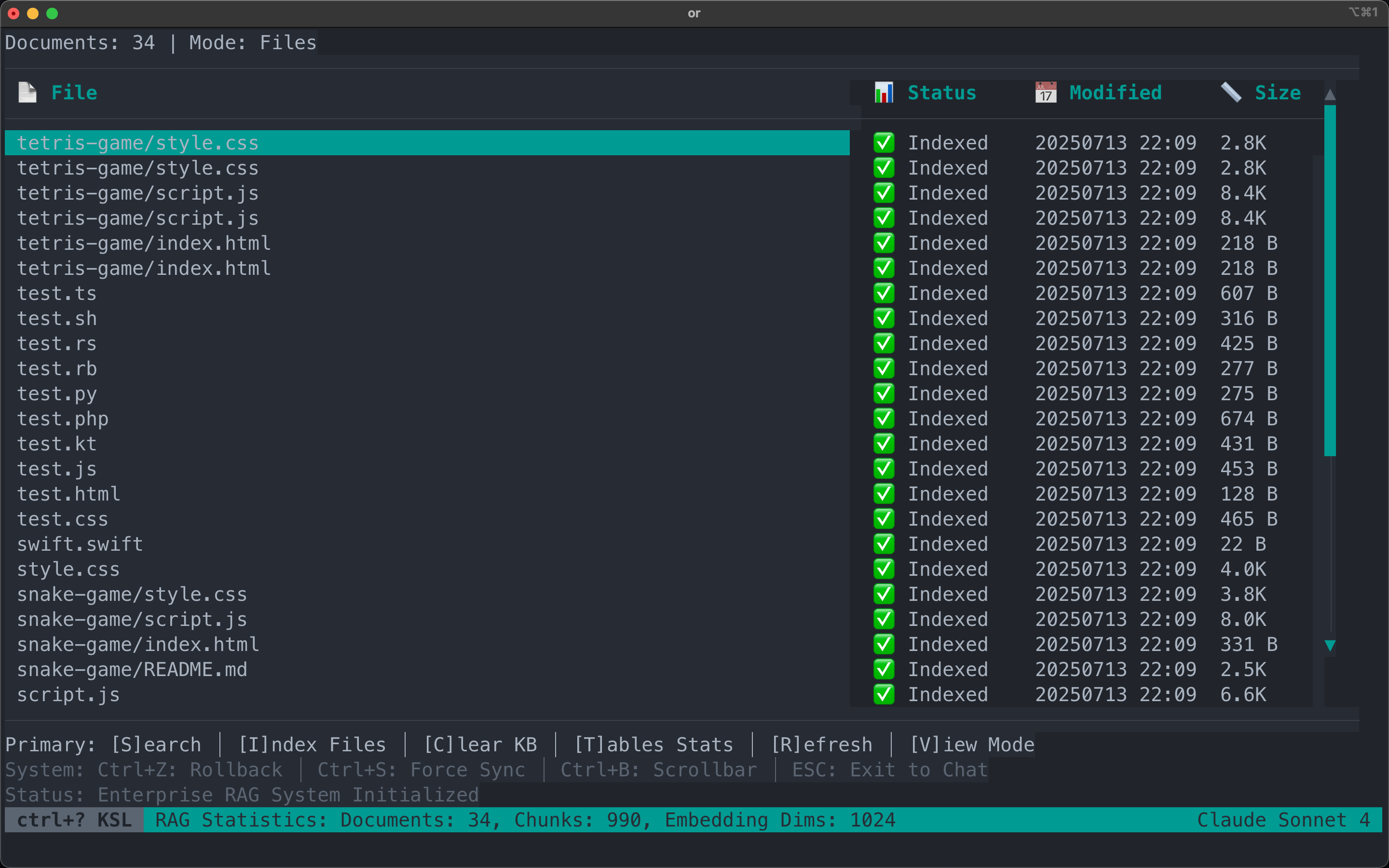Sort by the File column header

point(74,93)
